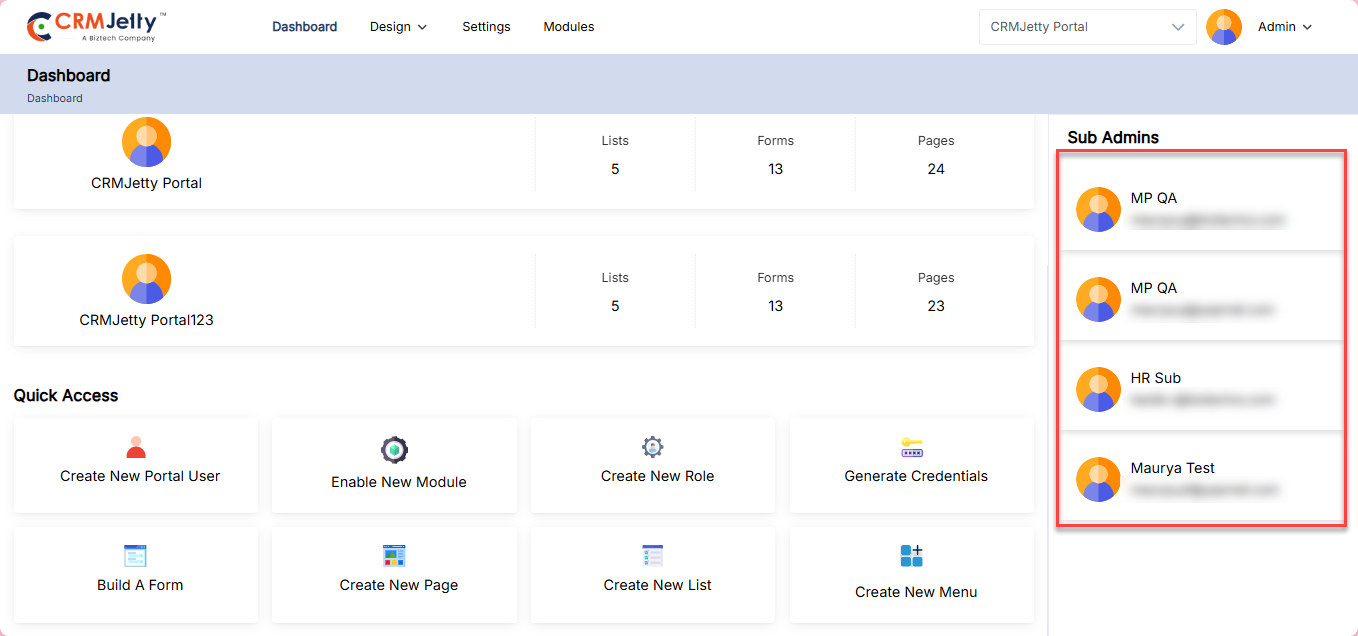The width and height of the screenshot is (1358, 636).
Task: Click the Create New Role icon
Action: (x=653, y=447)
